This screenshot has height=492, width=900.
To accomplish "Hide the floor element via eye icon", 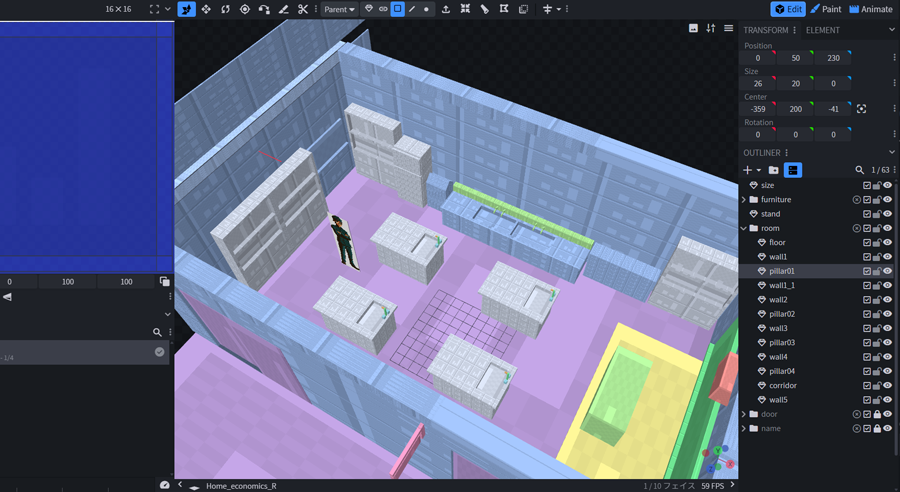I will [887, 242].
